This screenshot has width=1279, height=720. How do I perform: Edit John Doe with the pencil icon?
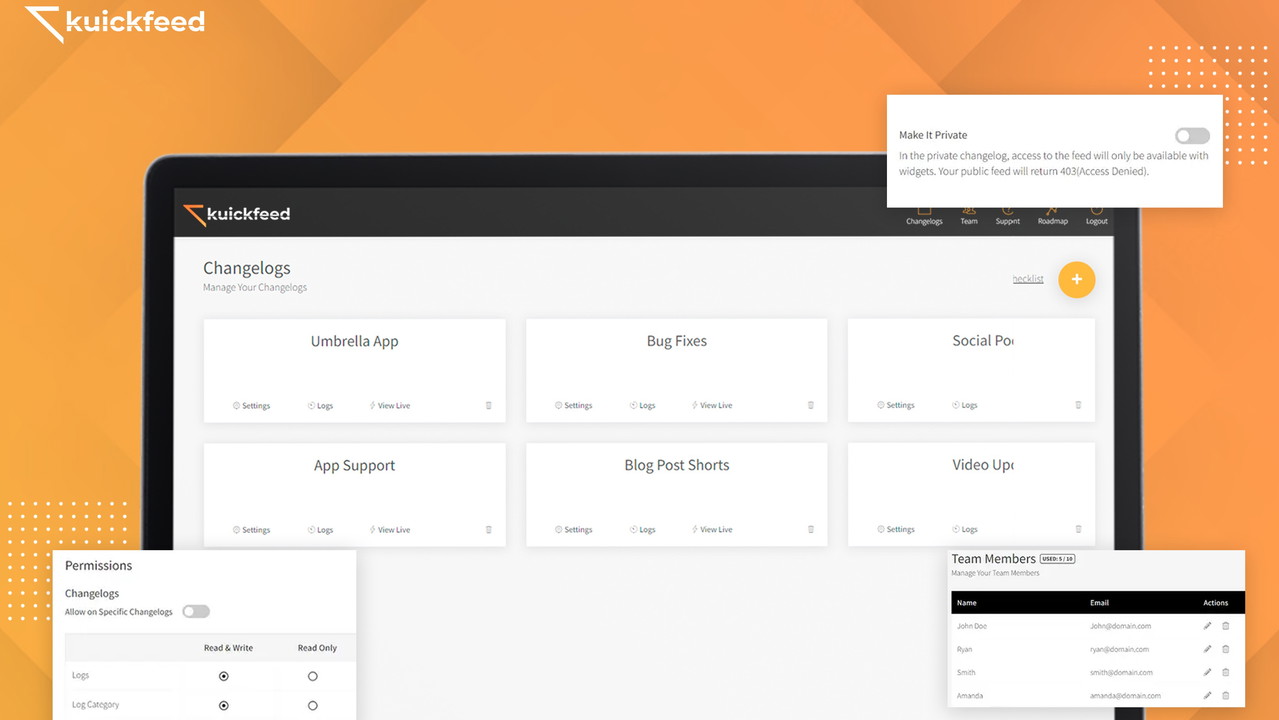pos(1208,626)
